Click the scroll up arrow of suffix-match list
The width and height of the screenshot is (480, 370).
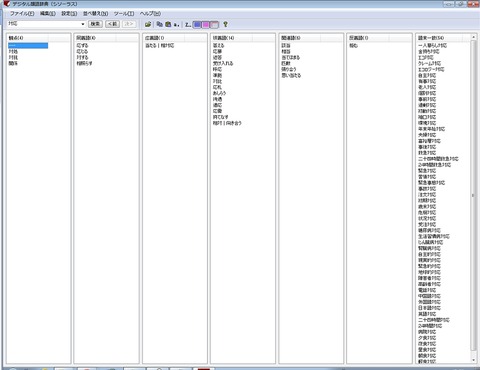[473, 37]
